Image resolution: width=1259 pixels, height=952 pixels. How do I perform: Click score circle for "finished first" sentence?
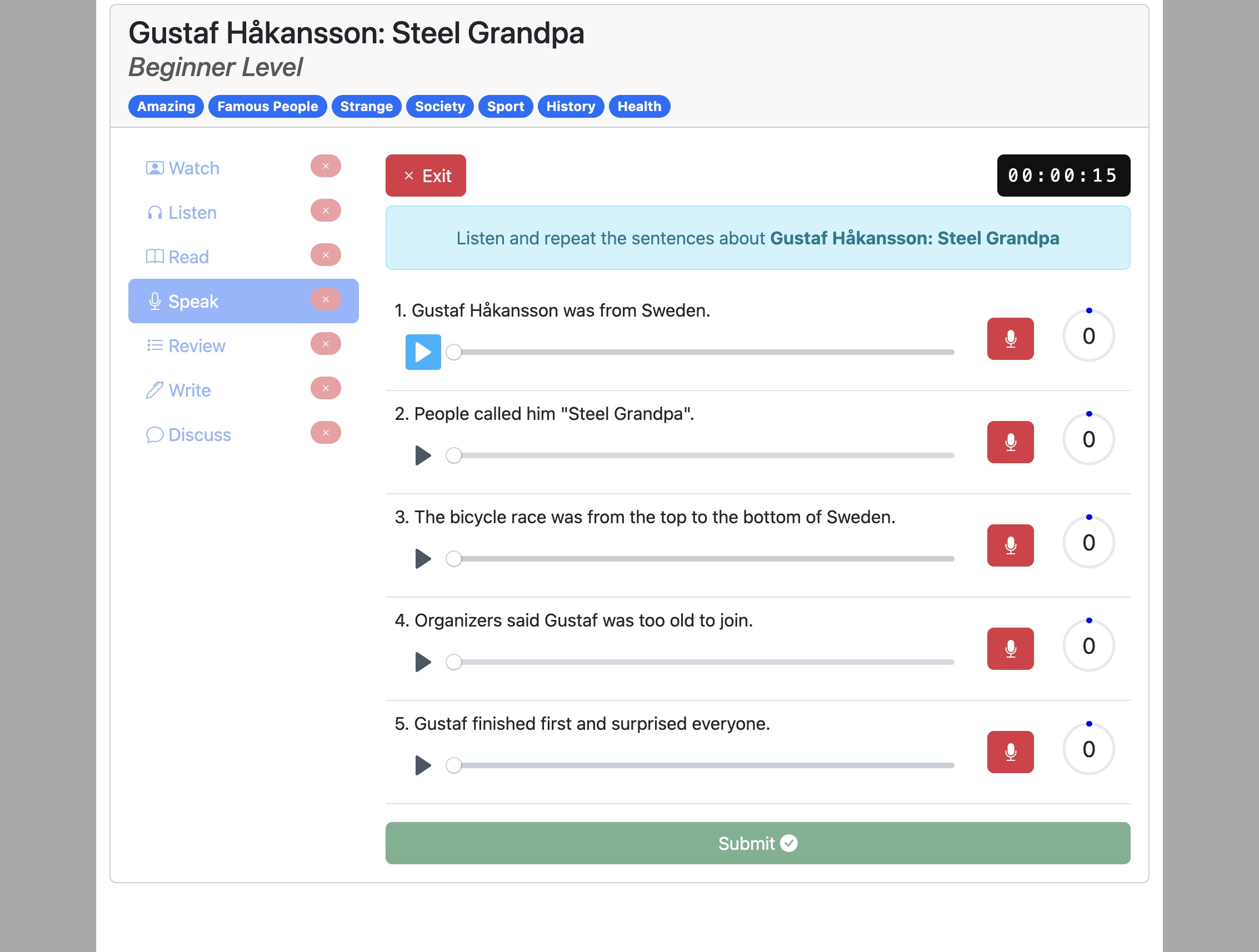point(1088,749)
